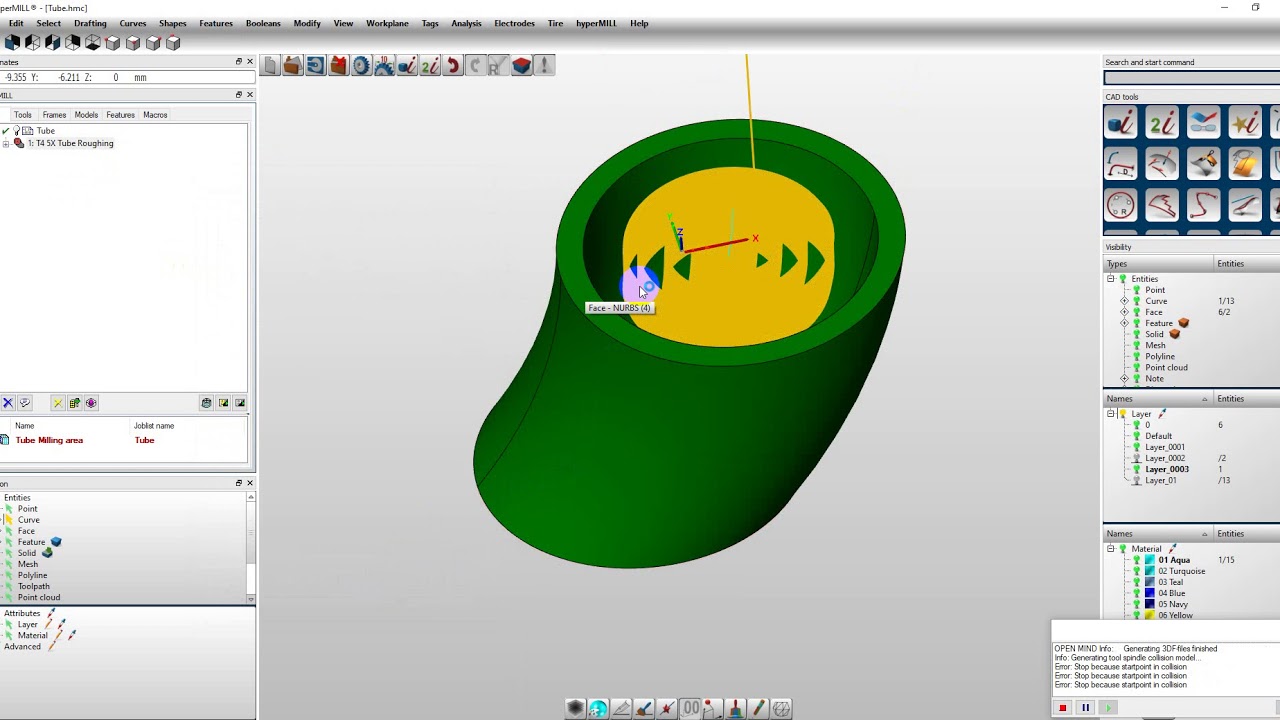1280x720 pixels.
Task: Open the Drafting menu
Action: (90, 23)
